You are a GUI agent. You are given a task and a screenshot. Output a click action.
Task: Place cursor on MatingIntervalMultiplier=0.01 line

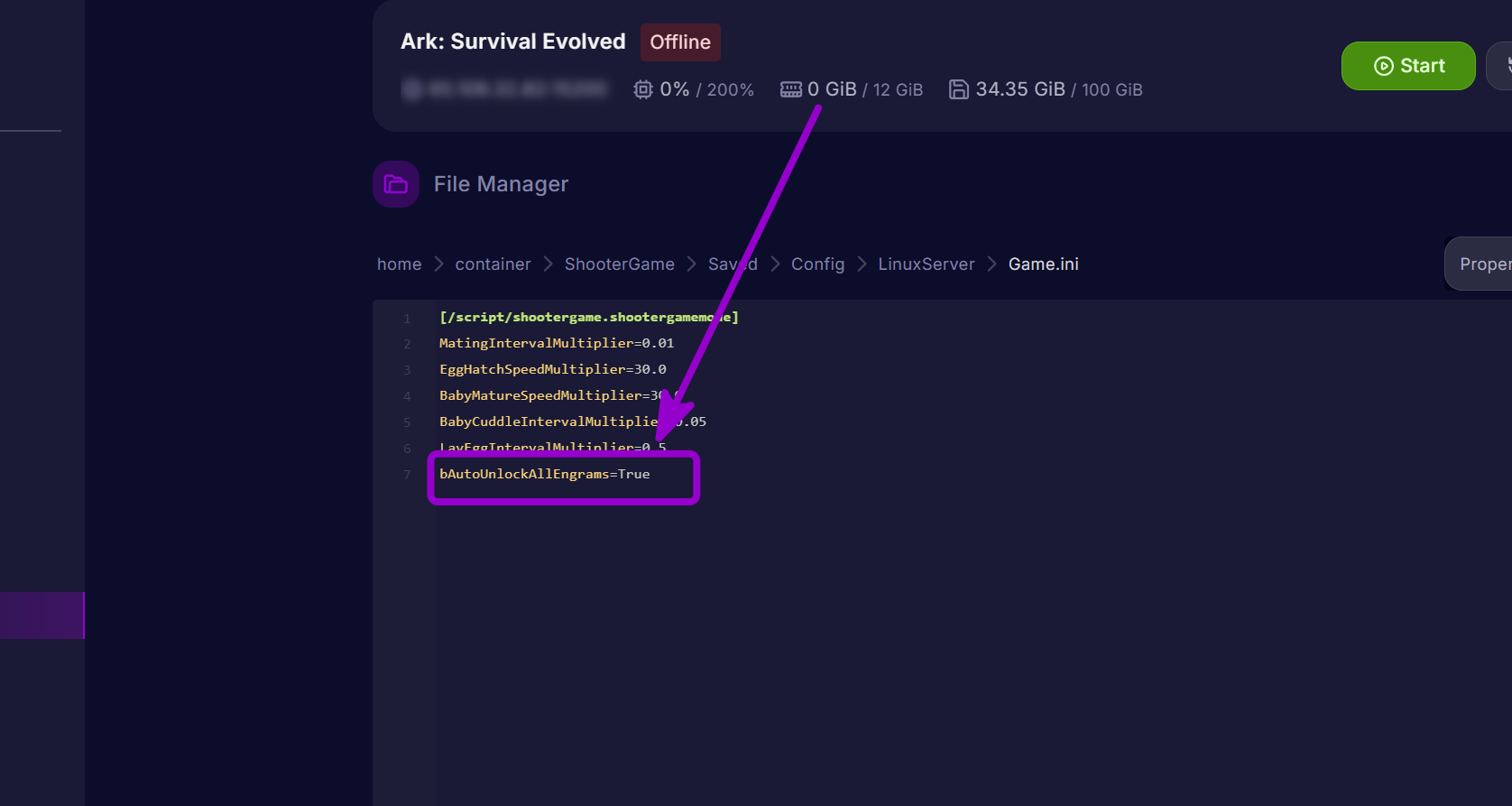[x=557, y=343]
